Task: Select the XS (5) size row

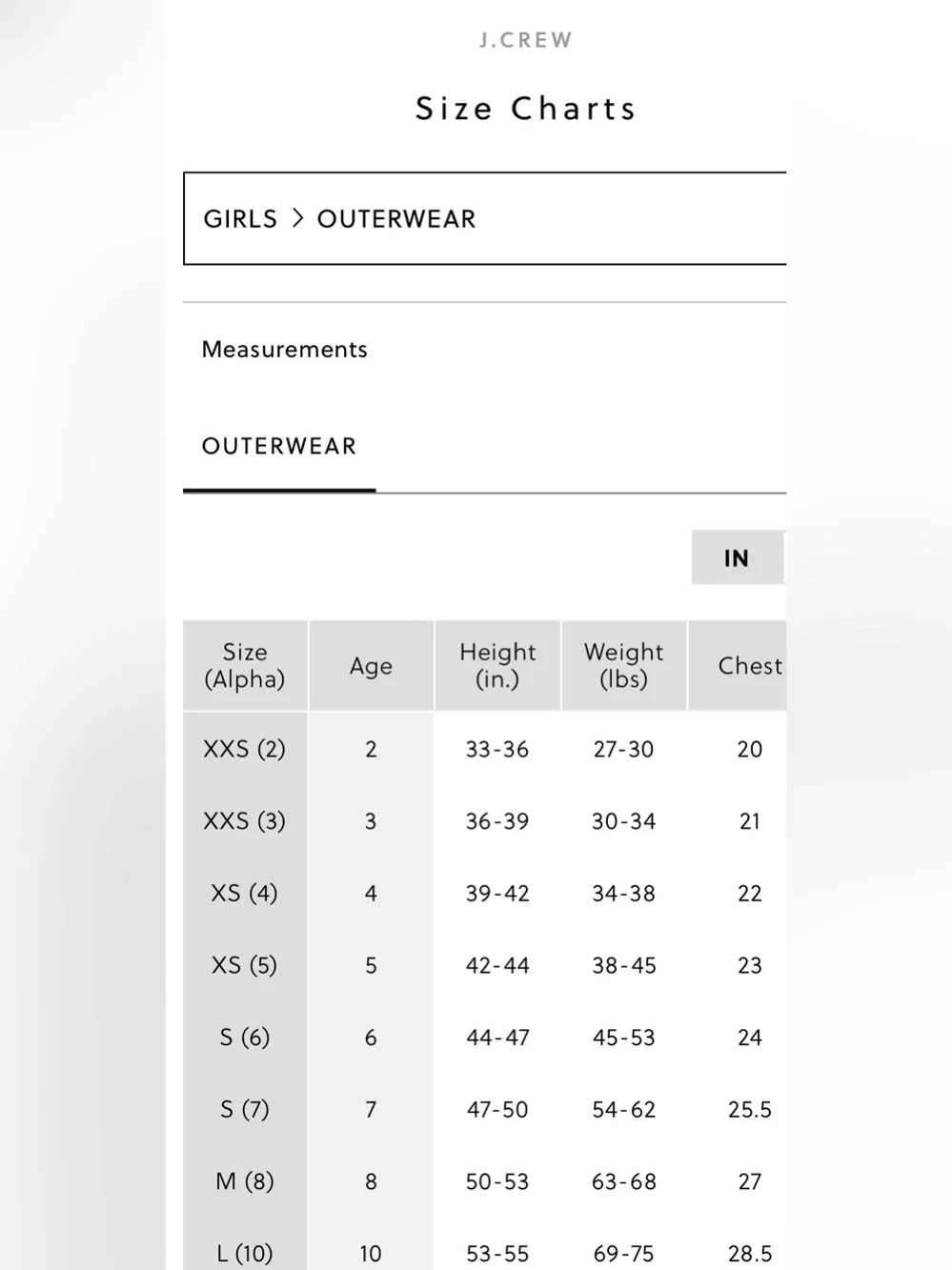Action: point(484,965)
